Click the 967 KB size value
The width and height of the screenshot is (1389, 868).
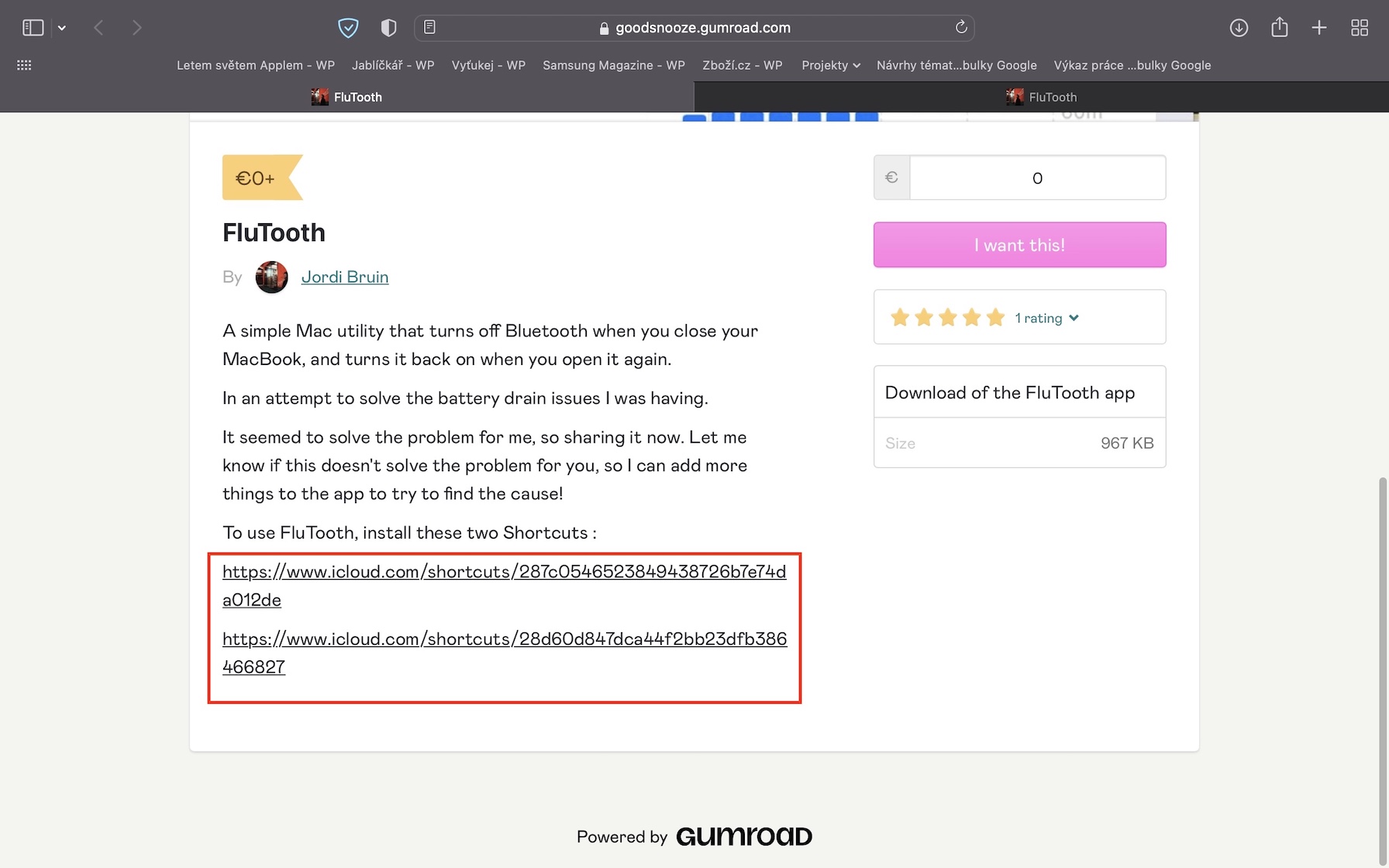(1127, 443)
